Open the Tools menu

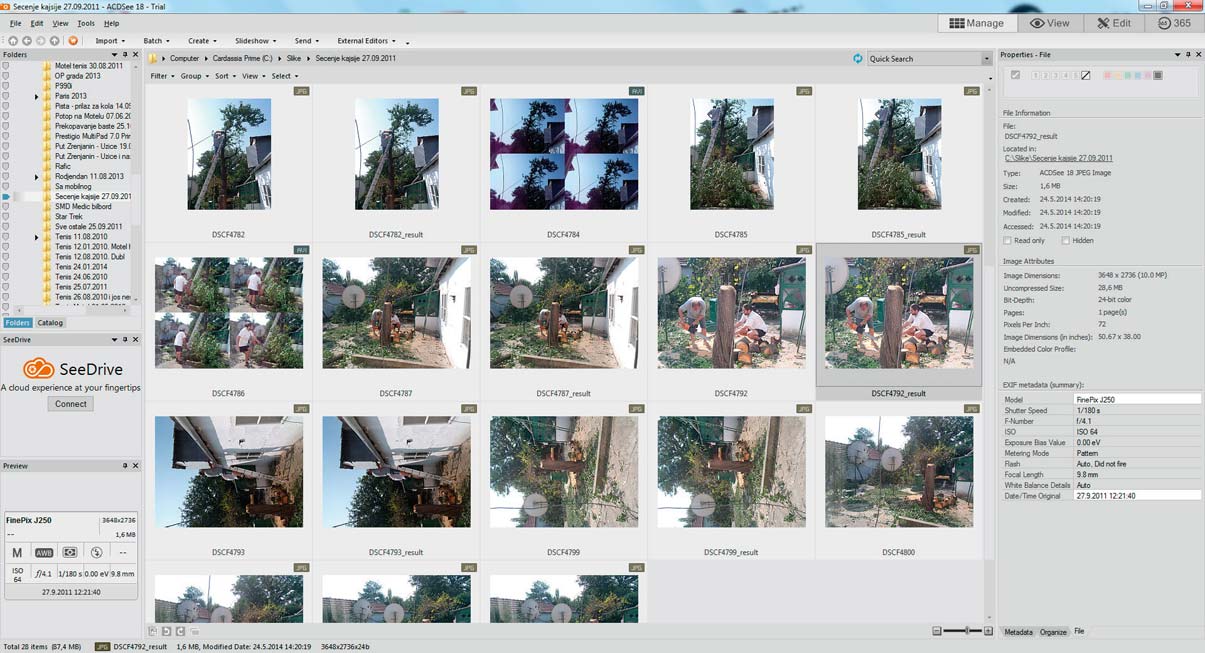click(x=86, y=23)
